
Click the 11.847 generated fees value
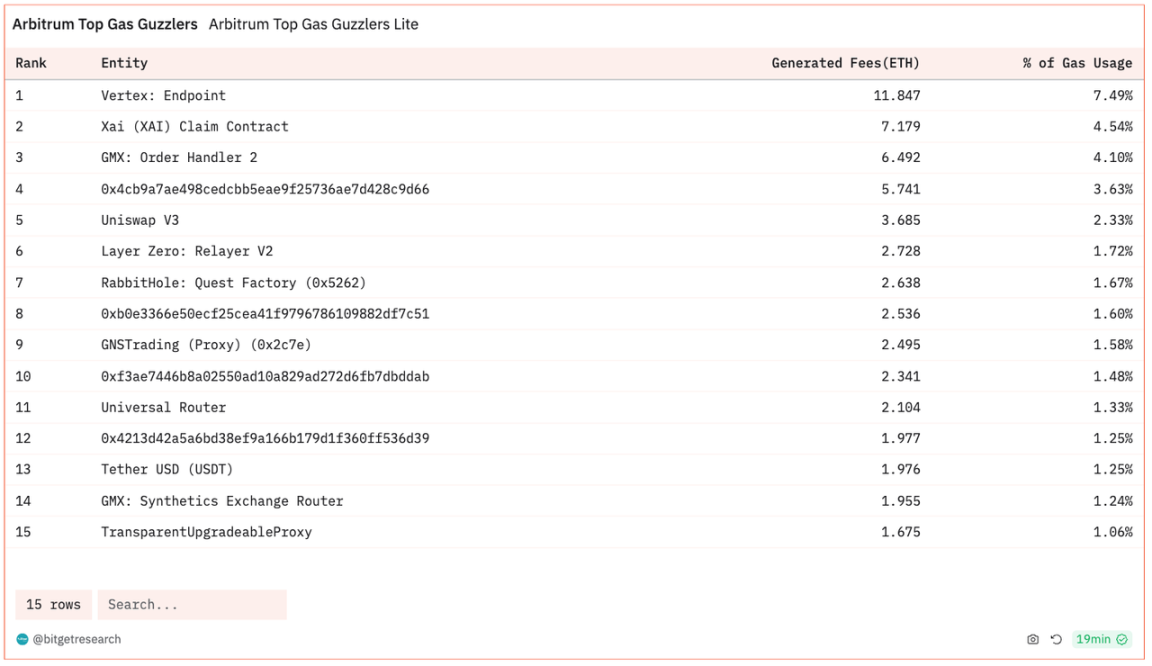coord(896,96)
